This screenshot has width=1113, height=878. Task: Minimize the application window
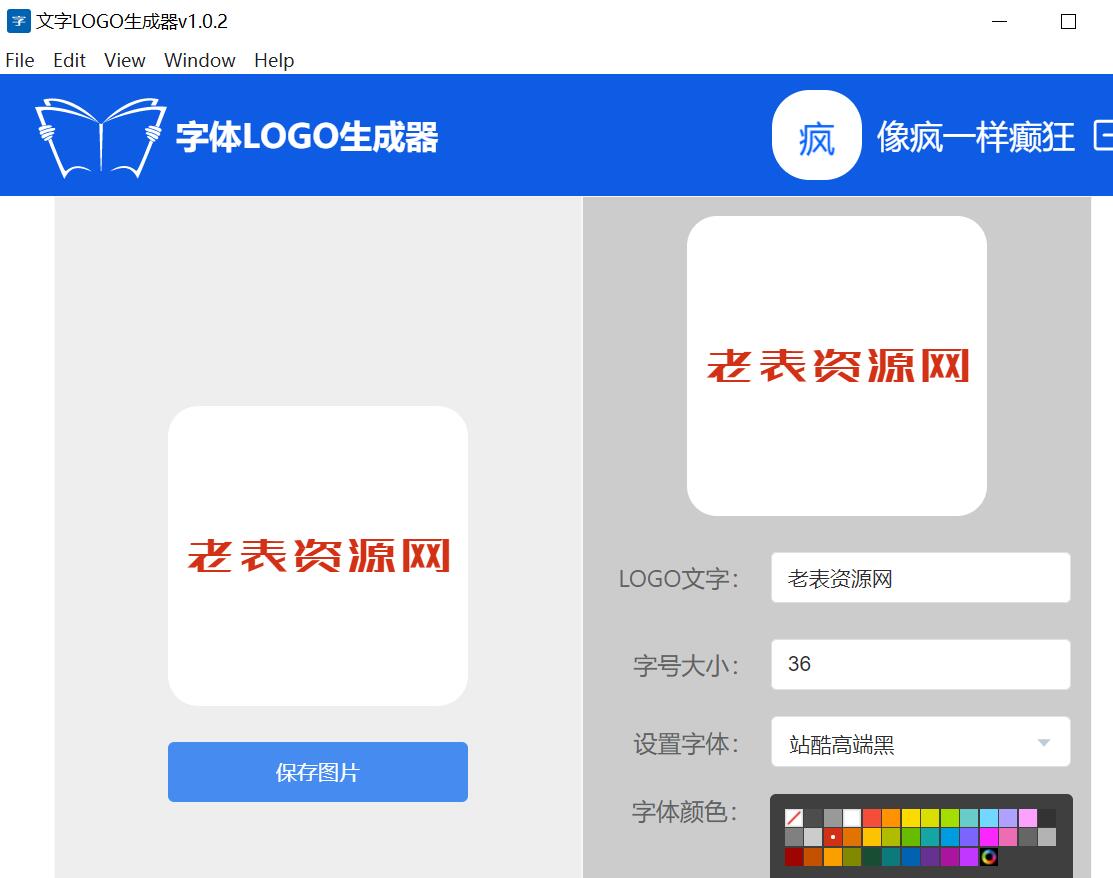tap(1000, 21)
